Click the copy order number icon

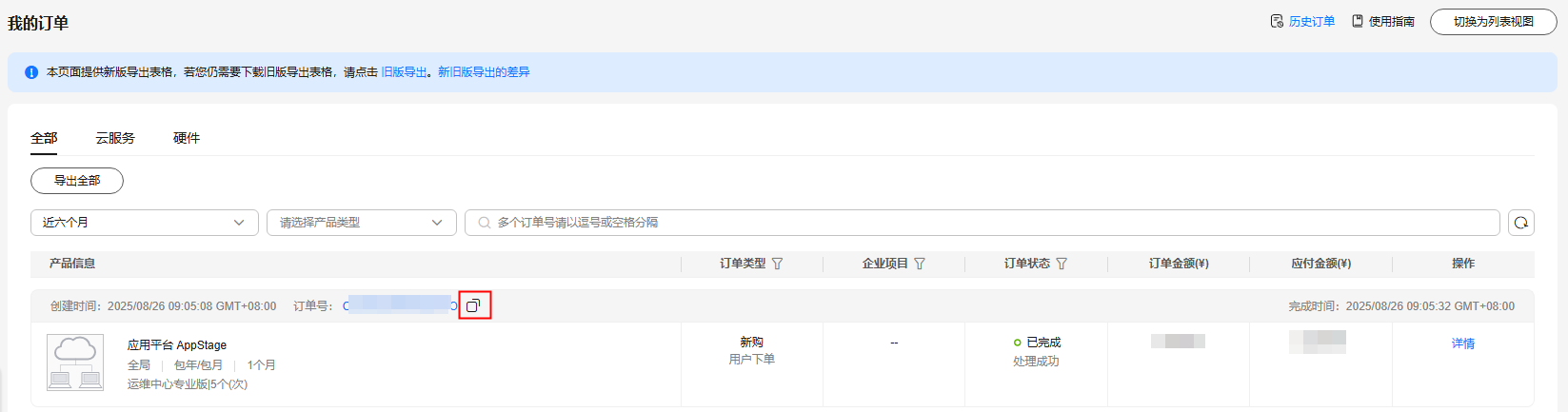474,305
